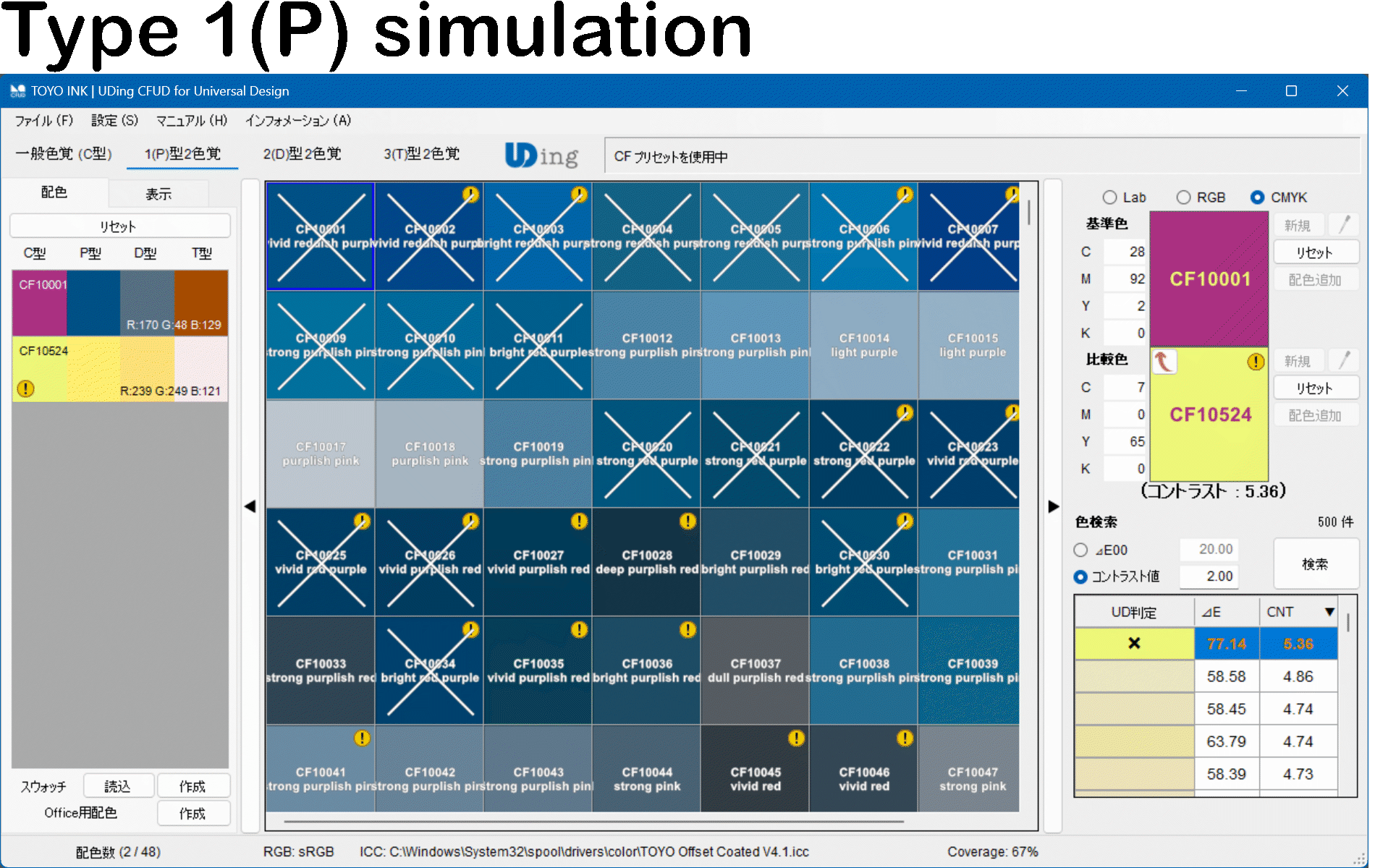Click the コントラスト値 input field showing 2.00
This screenshot has height=868, width=1375.
[1209, 576]
